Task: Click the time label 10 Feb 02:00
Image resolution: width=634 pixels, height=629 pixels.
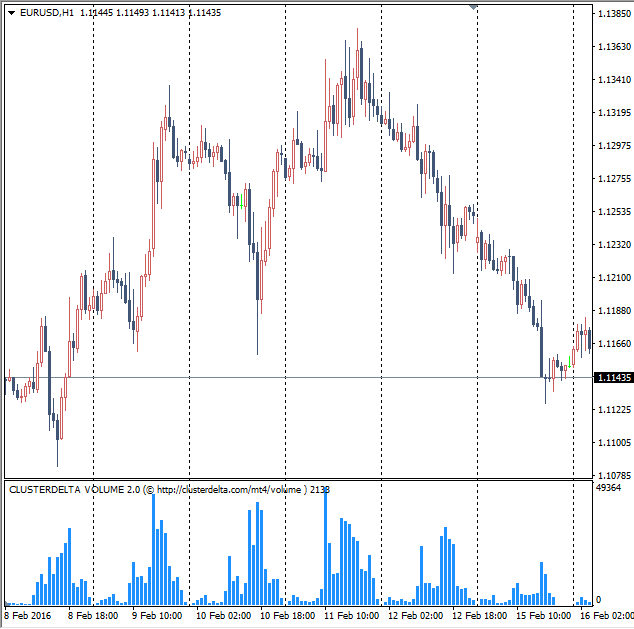Action: coord(224,616)
